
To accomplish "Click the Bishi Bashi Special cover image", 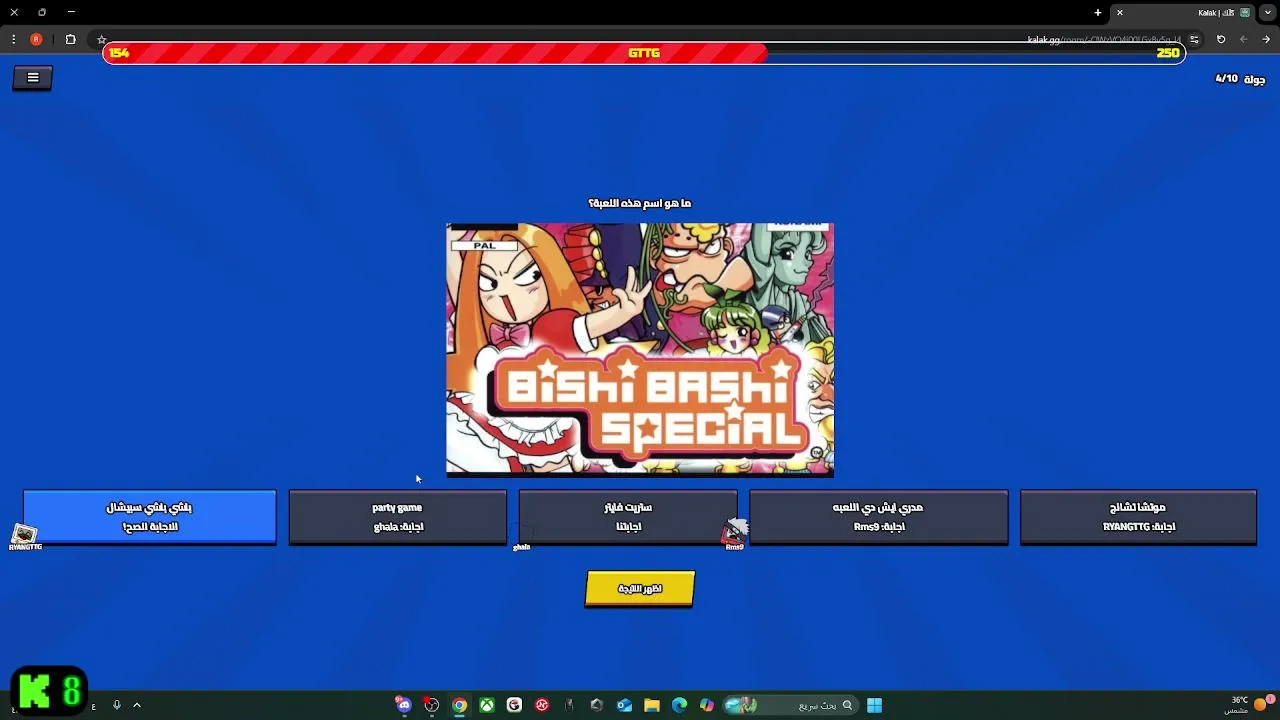I will 640,349.
